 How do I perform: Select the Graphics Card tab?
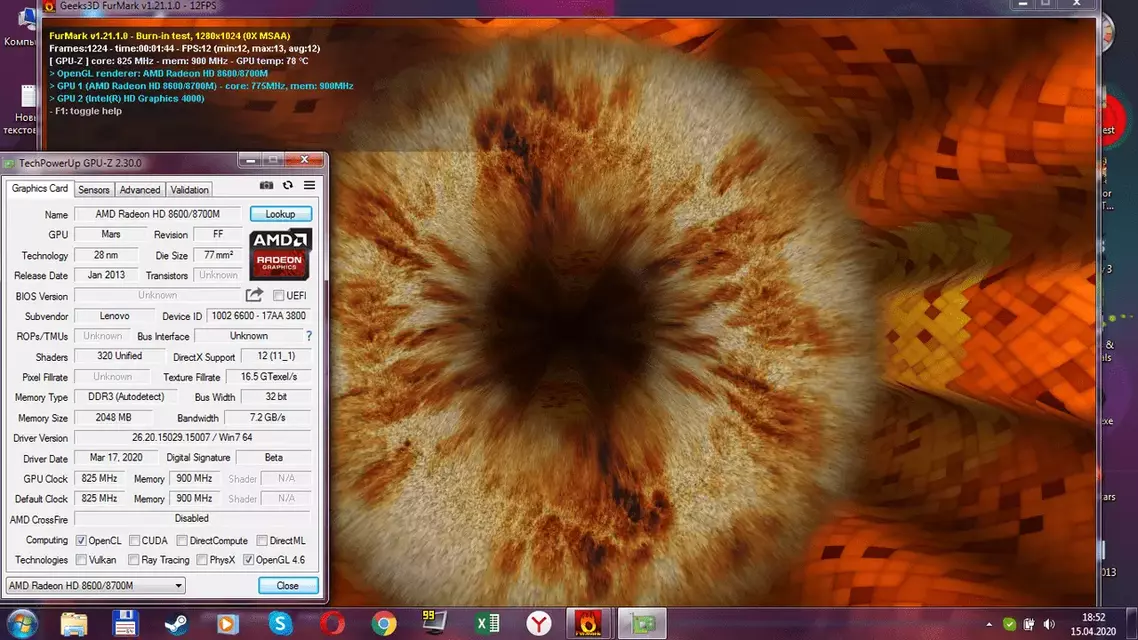pos(40,189)
